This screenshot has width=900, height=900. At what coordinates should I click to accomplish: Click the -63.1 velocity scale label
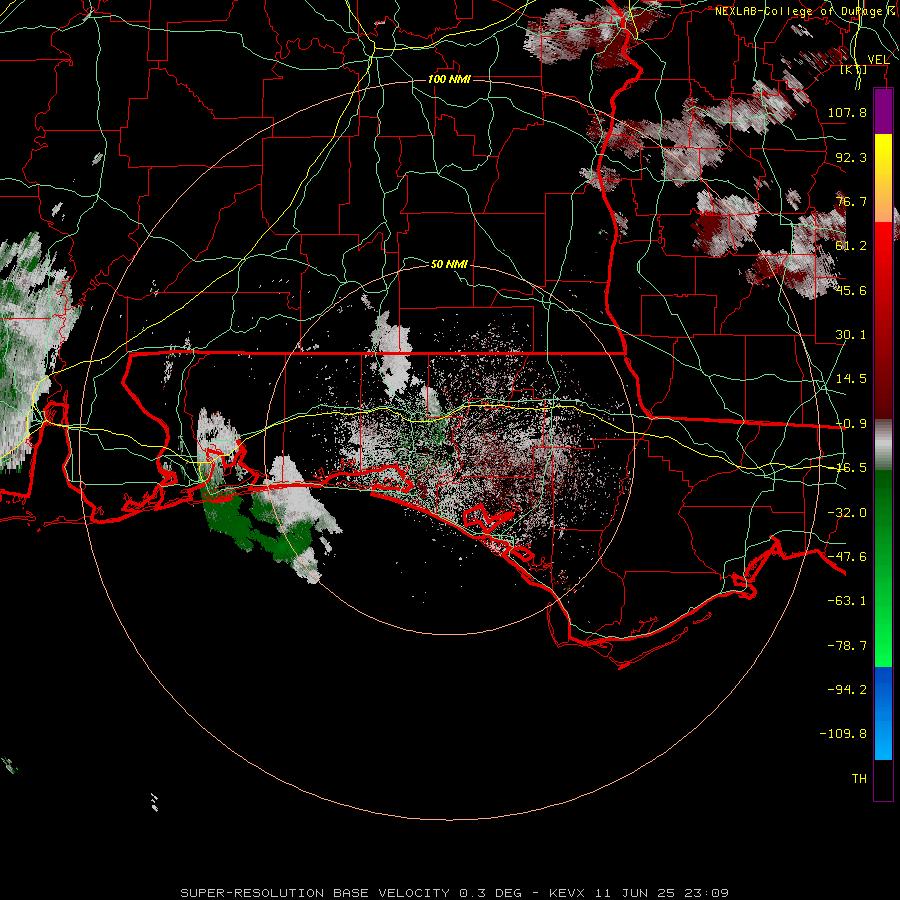847,601
